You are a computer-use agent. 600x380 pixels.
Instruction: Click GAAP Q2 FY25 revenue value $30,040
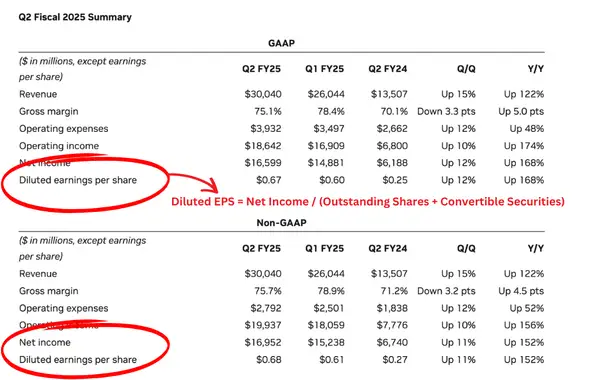(263, 94)
